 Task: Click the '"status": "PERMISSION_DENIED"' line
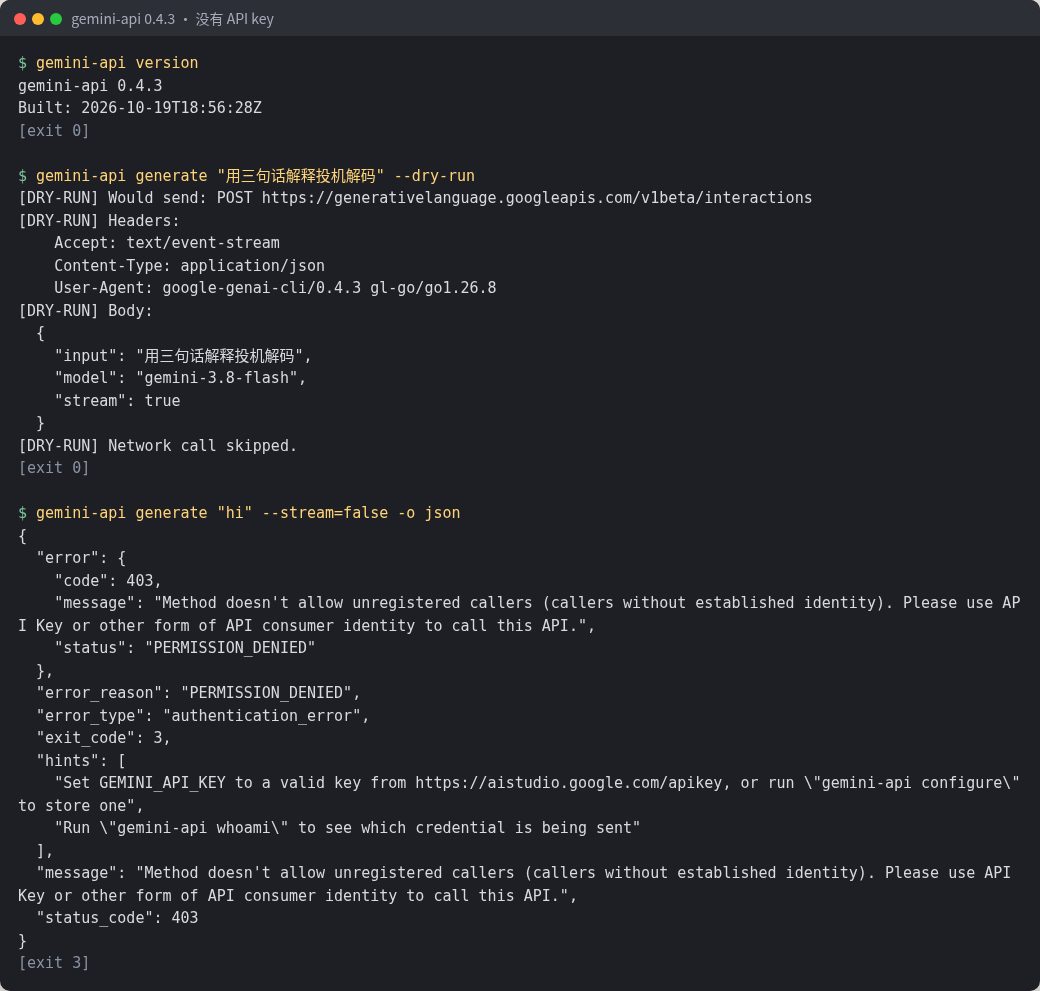click(185, 648)
